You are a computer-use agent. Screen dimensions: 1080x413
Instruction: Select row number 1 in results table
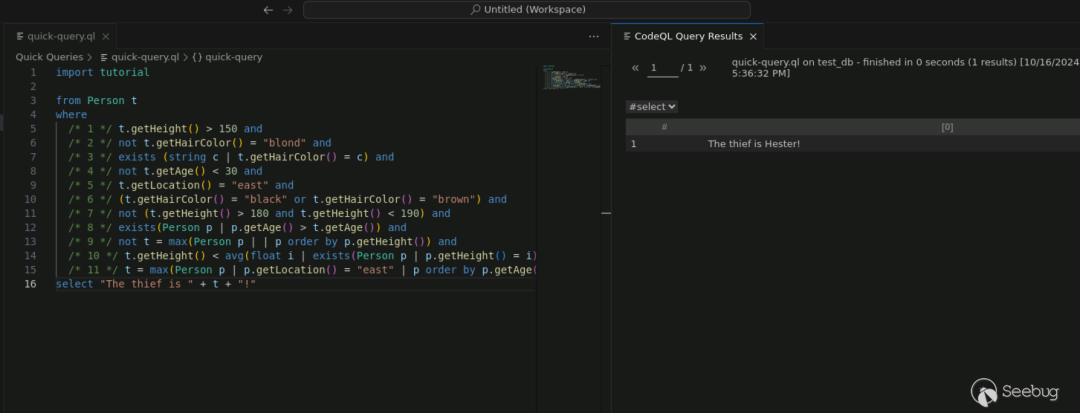point(633,144)
